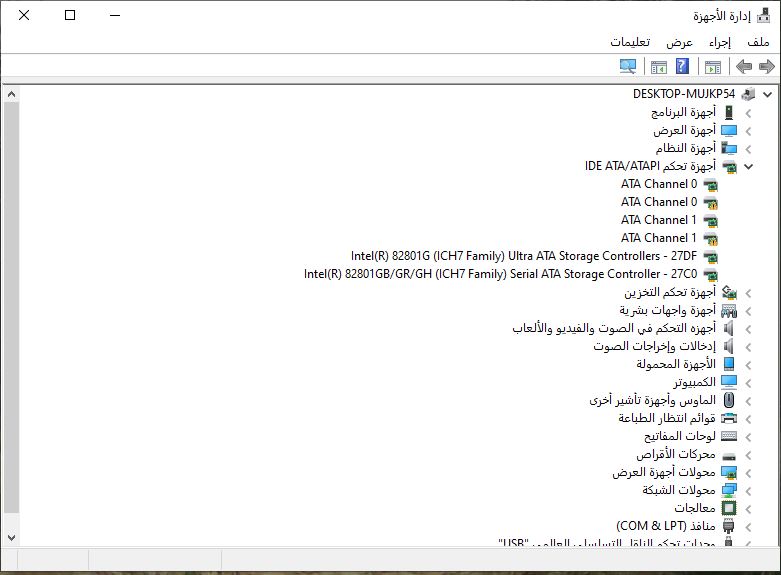Expand the محولات الشبكة category
This screenshot has width=781, height=575.
(748, 491)
